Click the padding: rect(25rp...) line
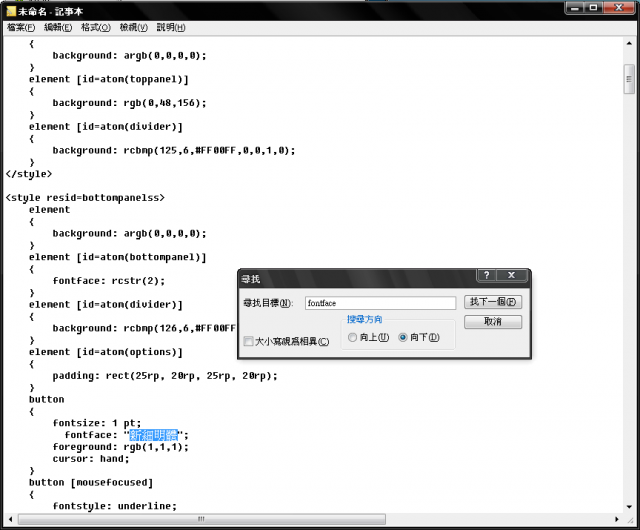Viewport: 640px width, 530px height. point(165,376)
